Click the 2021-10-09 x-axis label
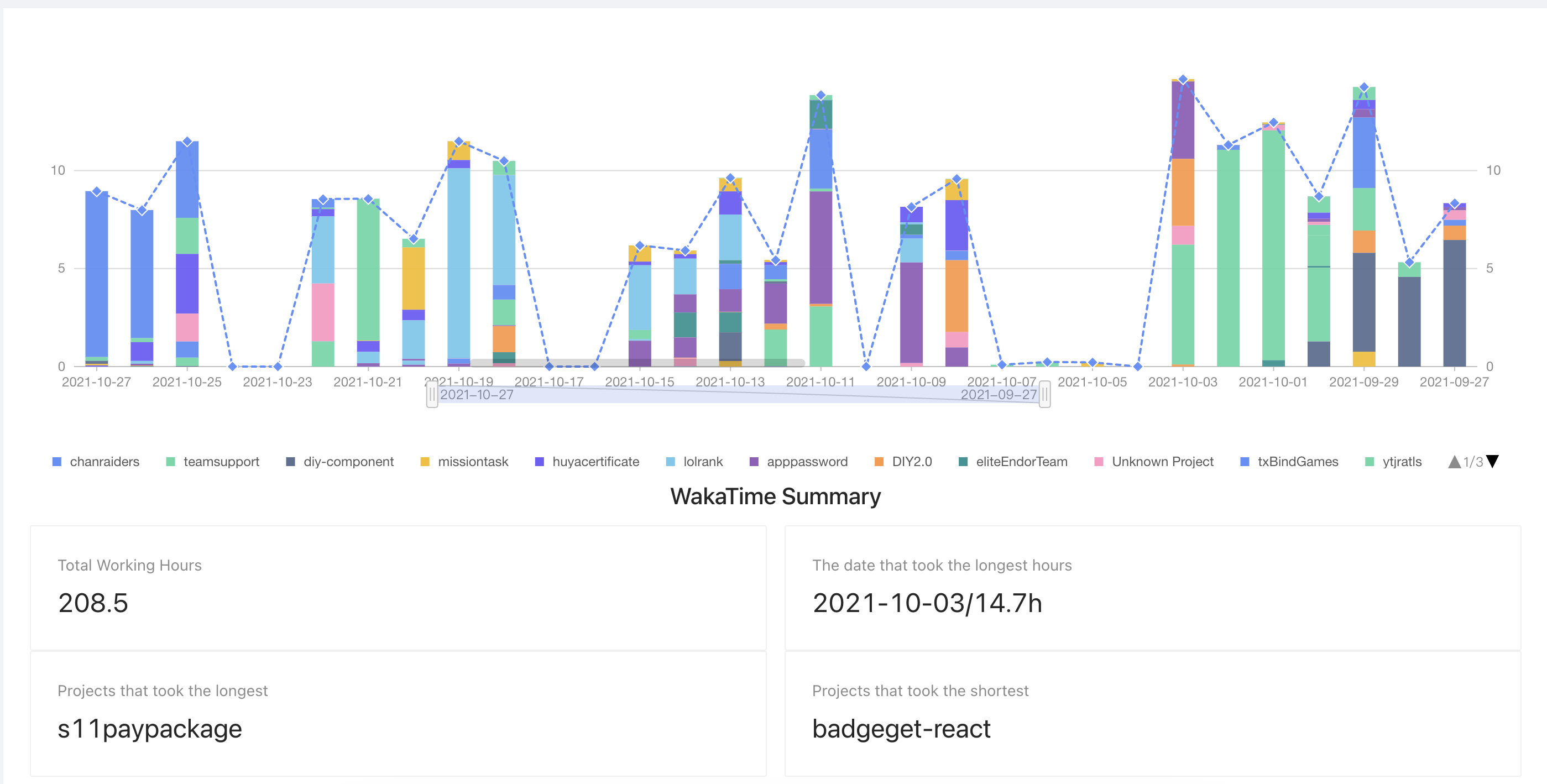Viewport: 1547px width, 784px height. pyautogui.click(x=911, y=382)
